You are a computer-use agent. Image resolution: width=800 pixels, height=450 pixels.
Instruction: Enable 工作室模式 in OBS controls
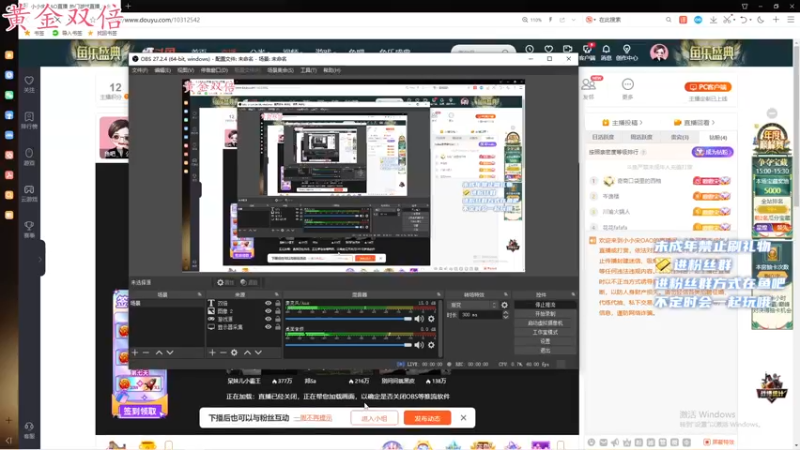pos(545,332)
